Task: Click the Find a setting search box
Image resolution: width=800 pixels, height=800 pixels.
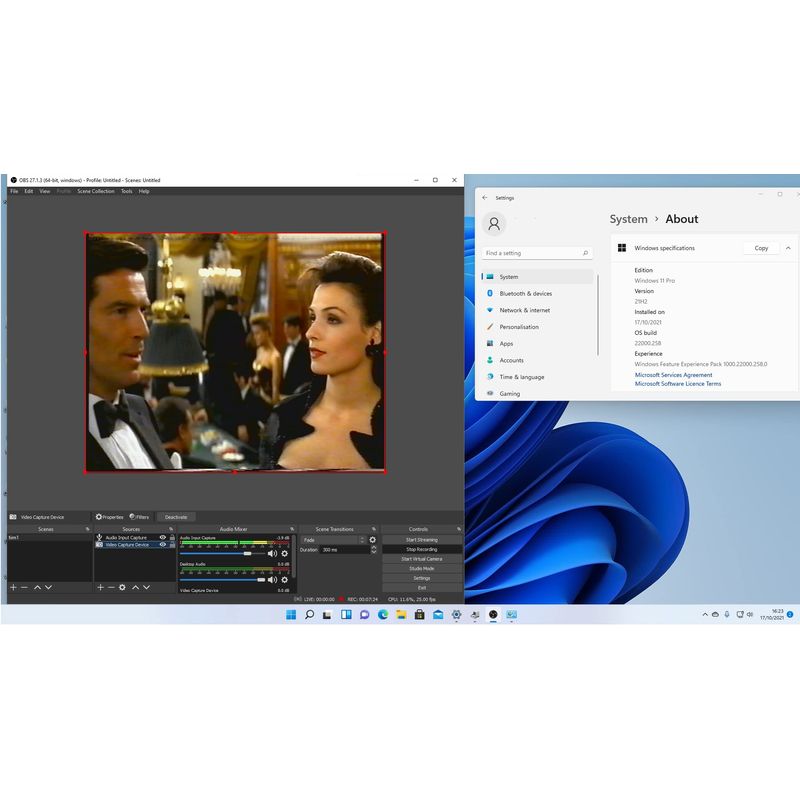Action: [537, 253]
